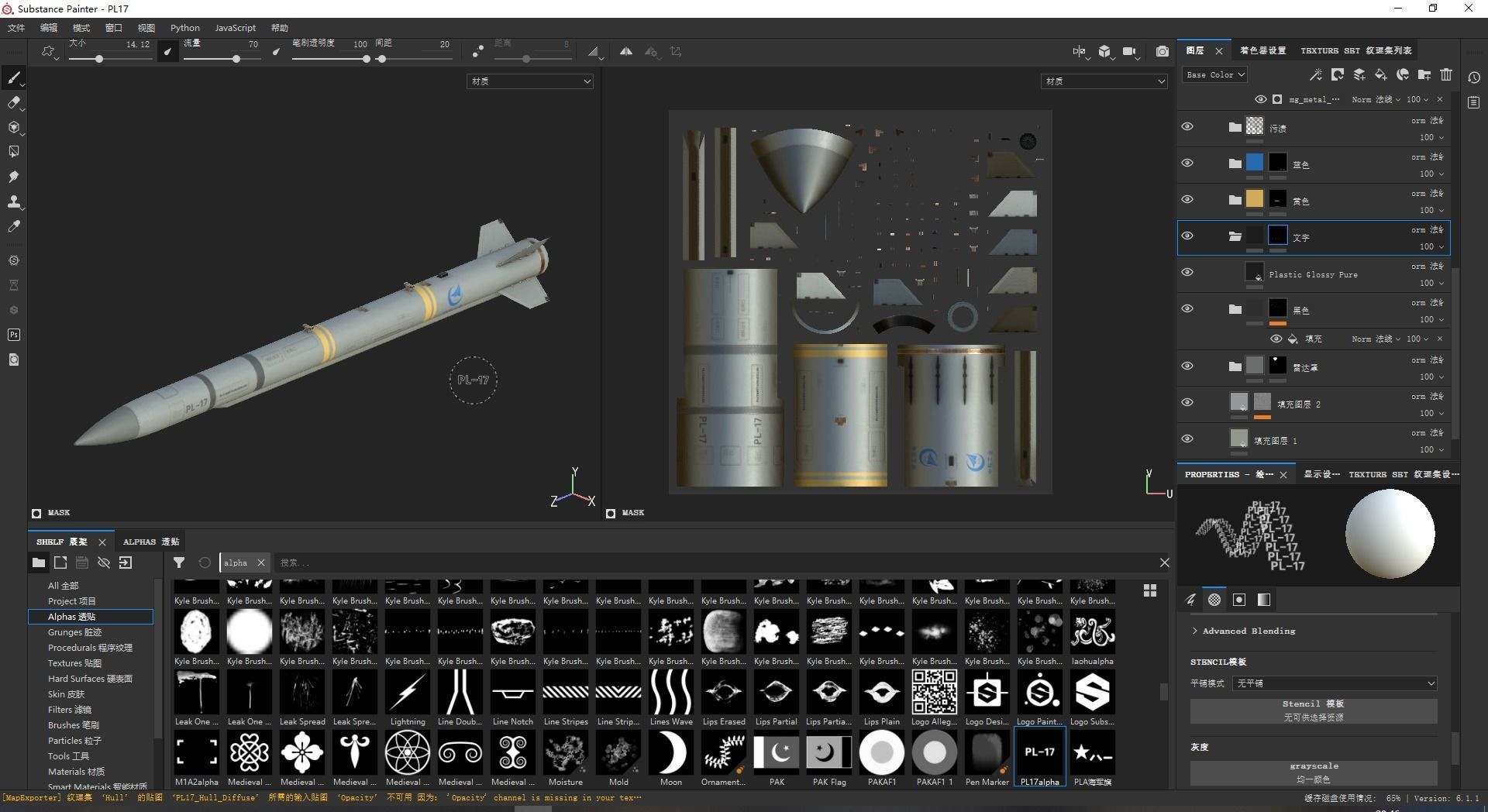Image resolution: width=1488 pixels, height=812 pixels.
Task: Select the Alphas 透贴 shelf category
Action: [x=91, y=617]
